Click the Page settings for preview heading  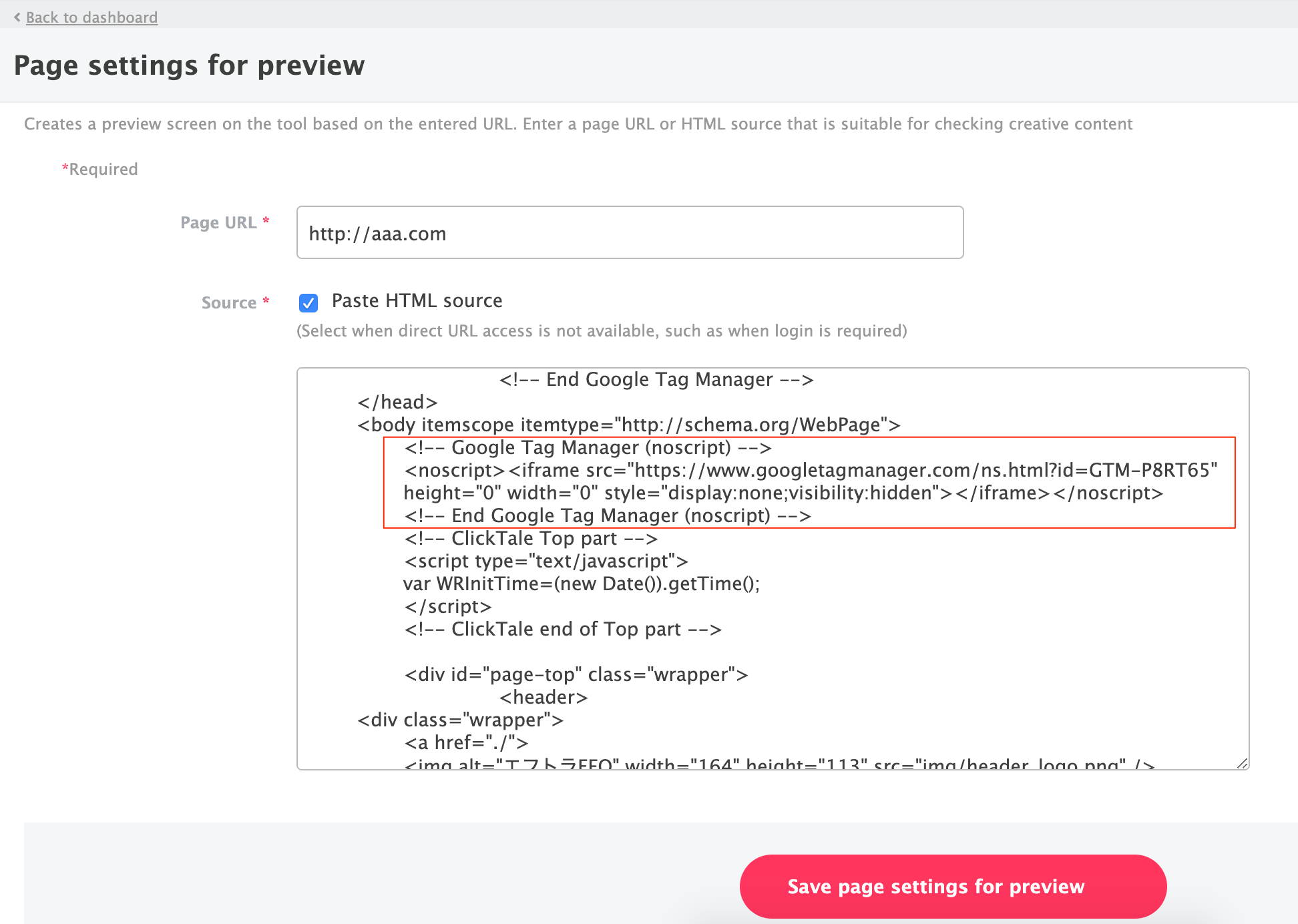pos(189,65)
